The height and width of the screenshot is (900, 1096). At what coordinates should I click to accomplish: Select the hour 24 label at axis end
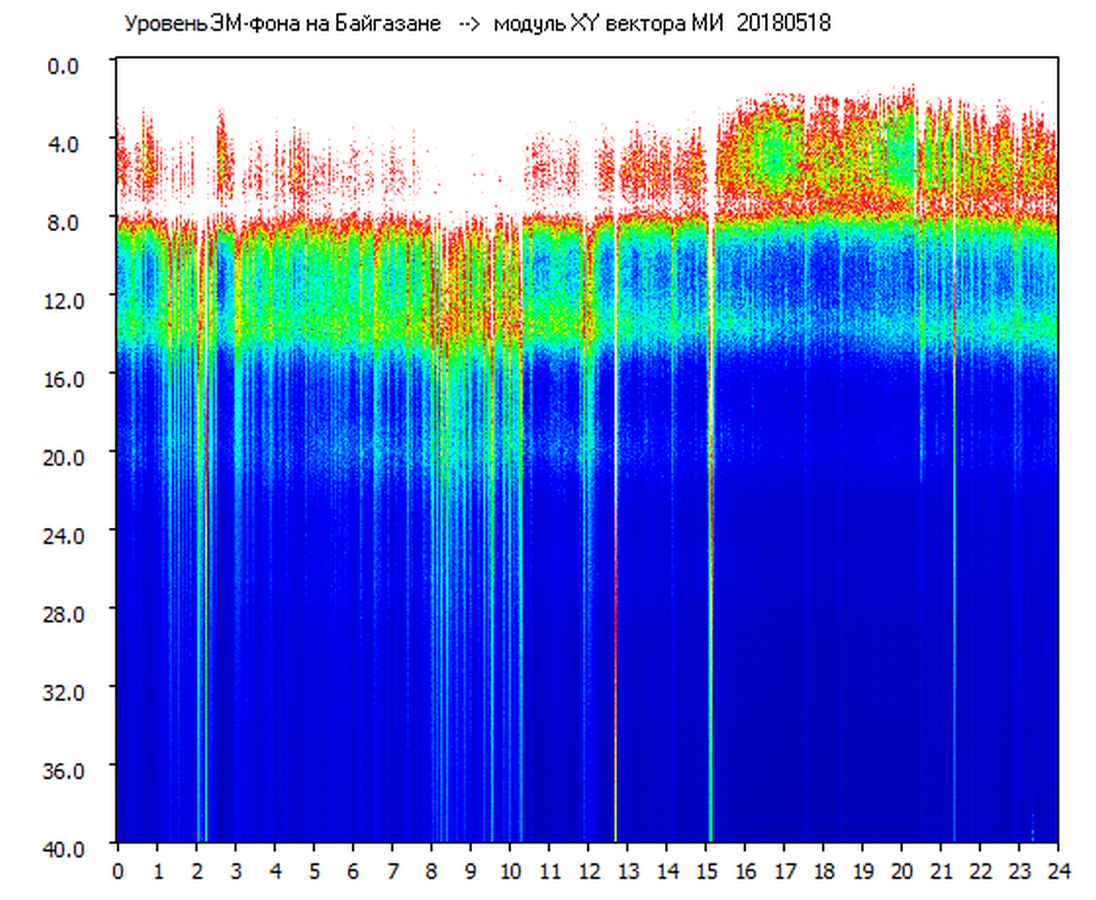click(x=1057, y=871)
